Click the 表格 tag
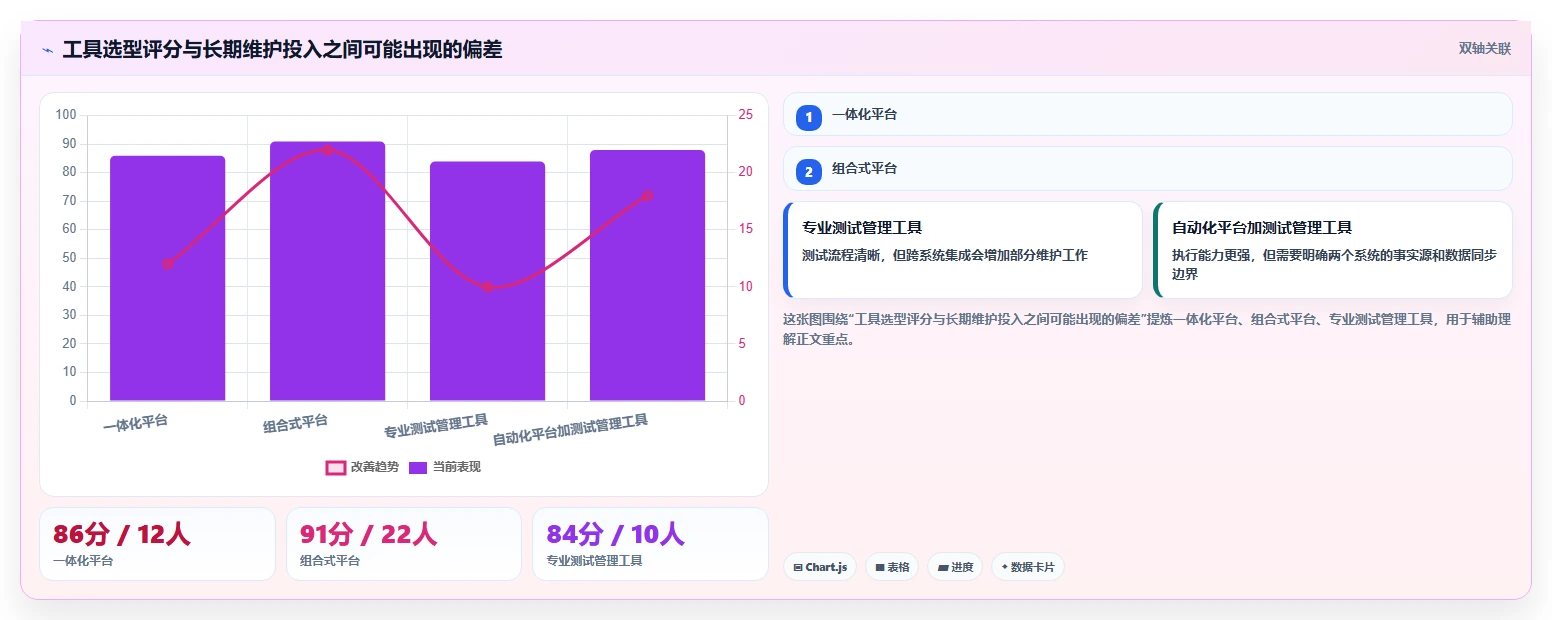This screenshot has width=1552, height=620. coord(892,567)
